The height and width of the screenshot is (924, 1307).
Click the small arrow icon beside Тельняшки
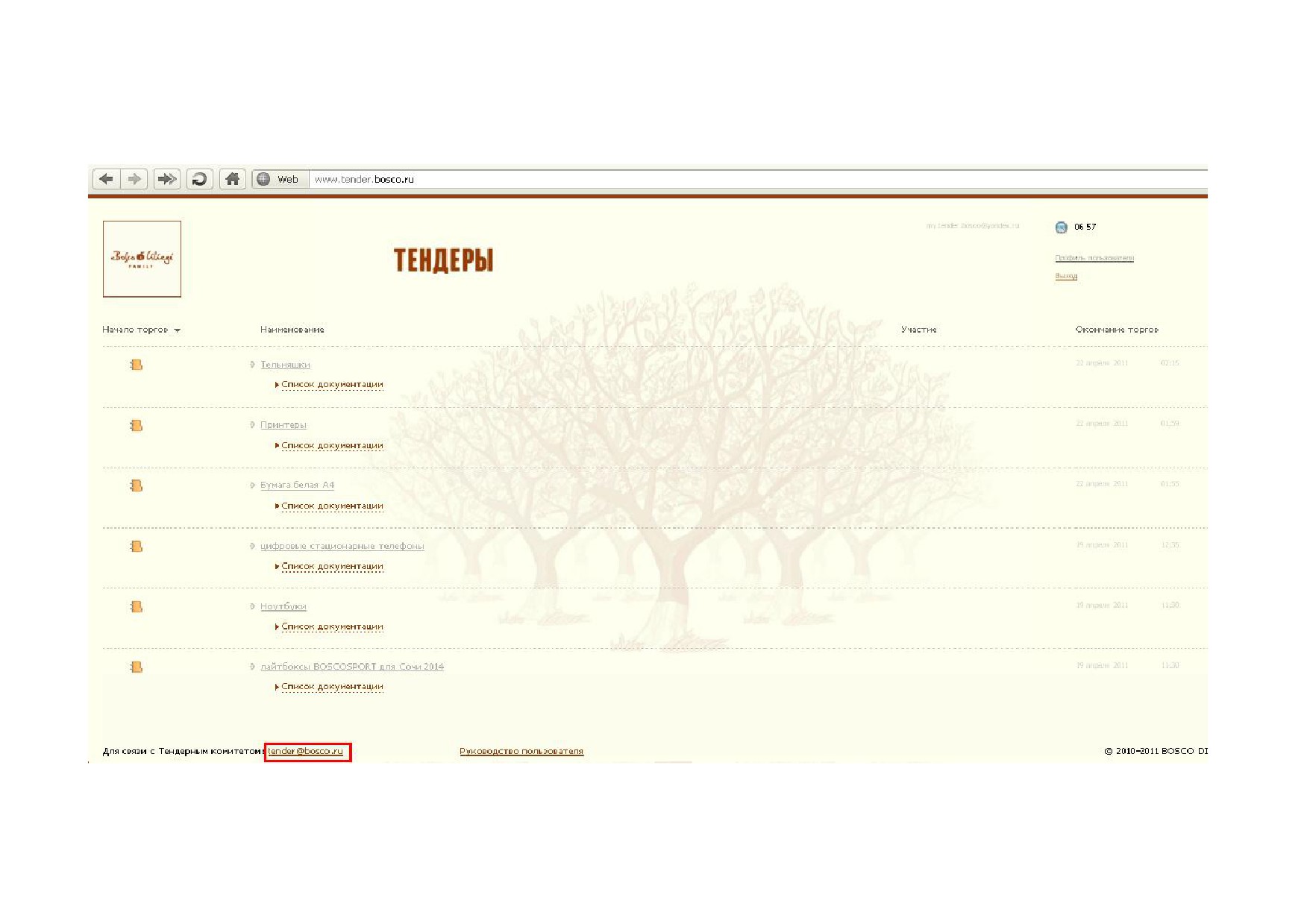point(252,365)
